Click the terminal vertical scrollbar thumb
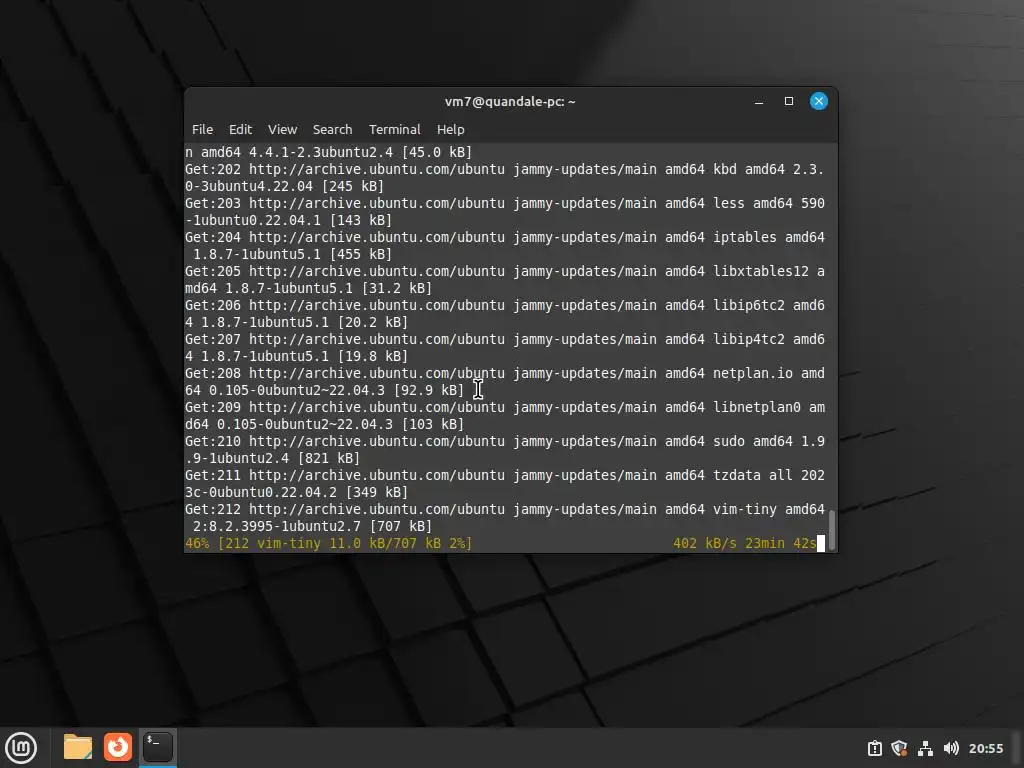The height and width of the screenshot is (768, 1024). pyautogui.click(x=832, y=529)
